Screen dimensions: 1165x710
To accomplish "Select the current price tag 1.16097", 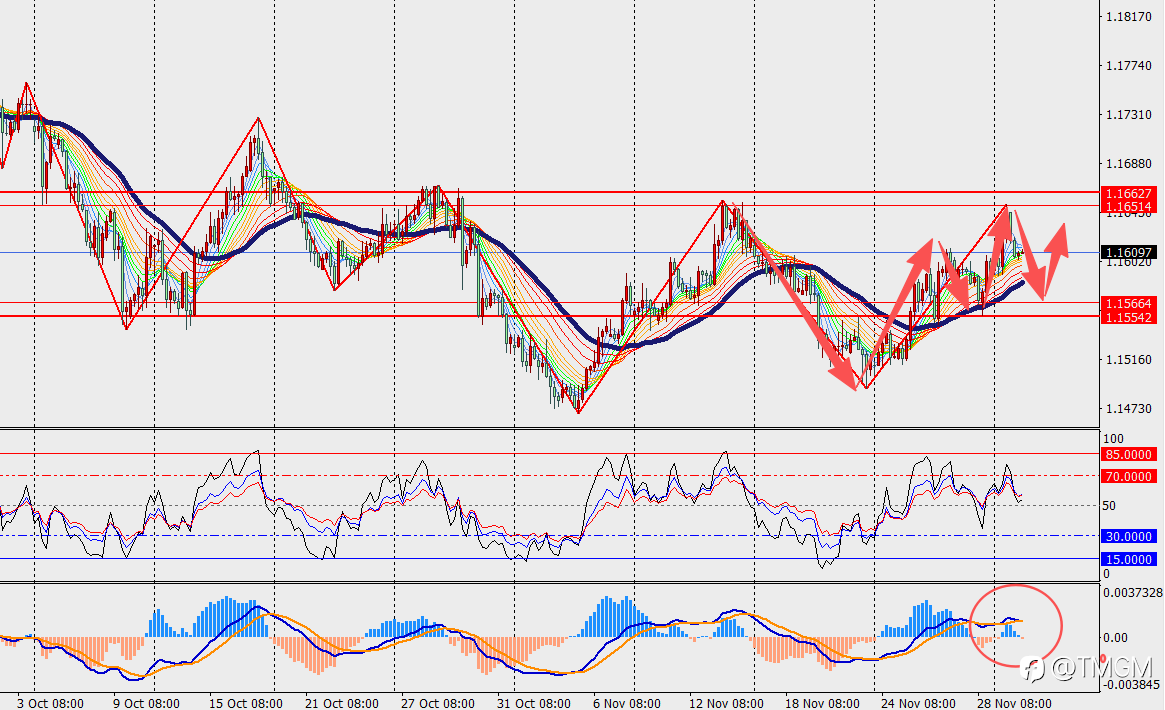I will 1129,253.
